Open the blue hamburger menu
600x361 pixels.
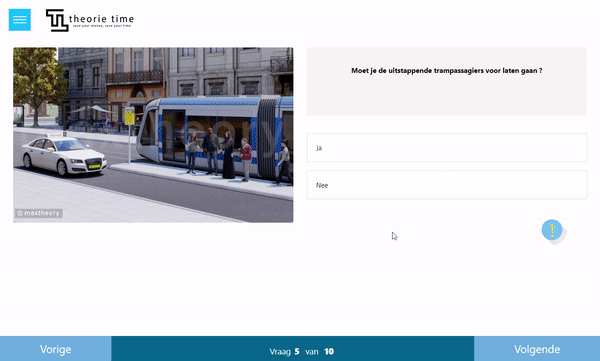[20, 20]
